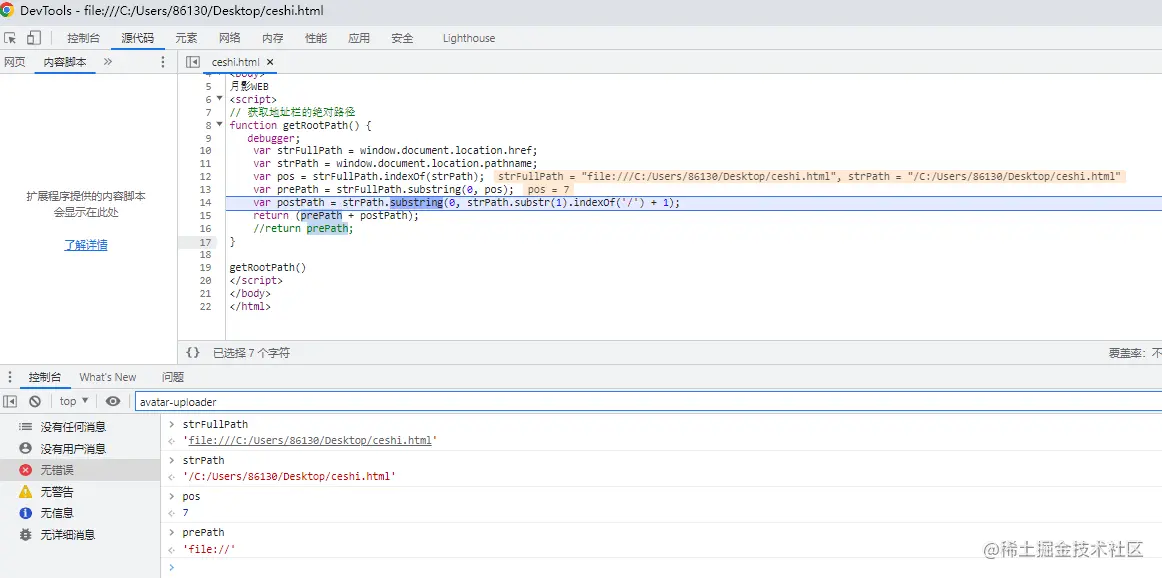Click the live expression eye icon
The height and width of the screenshot is (578, 1162).
point(113,401)
